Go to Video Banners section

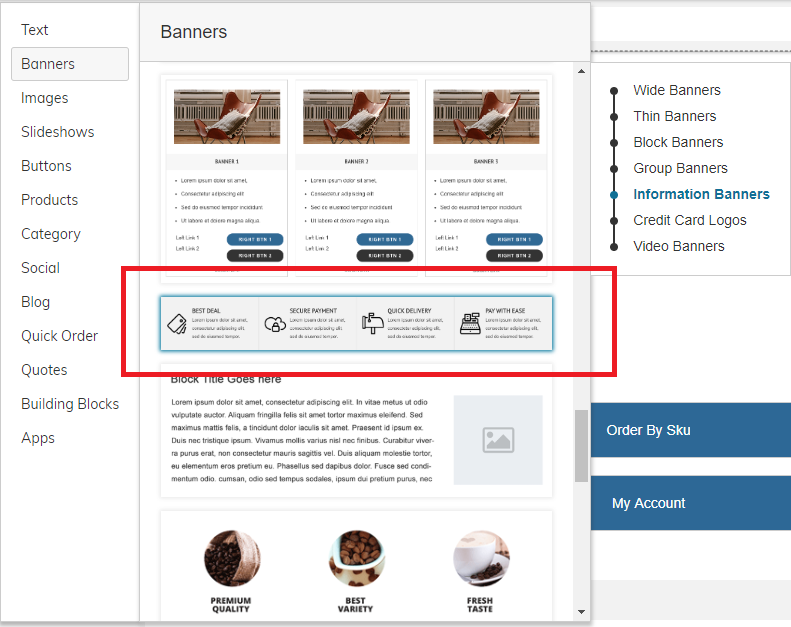tap(679, 246)
